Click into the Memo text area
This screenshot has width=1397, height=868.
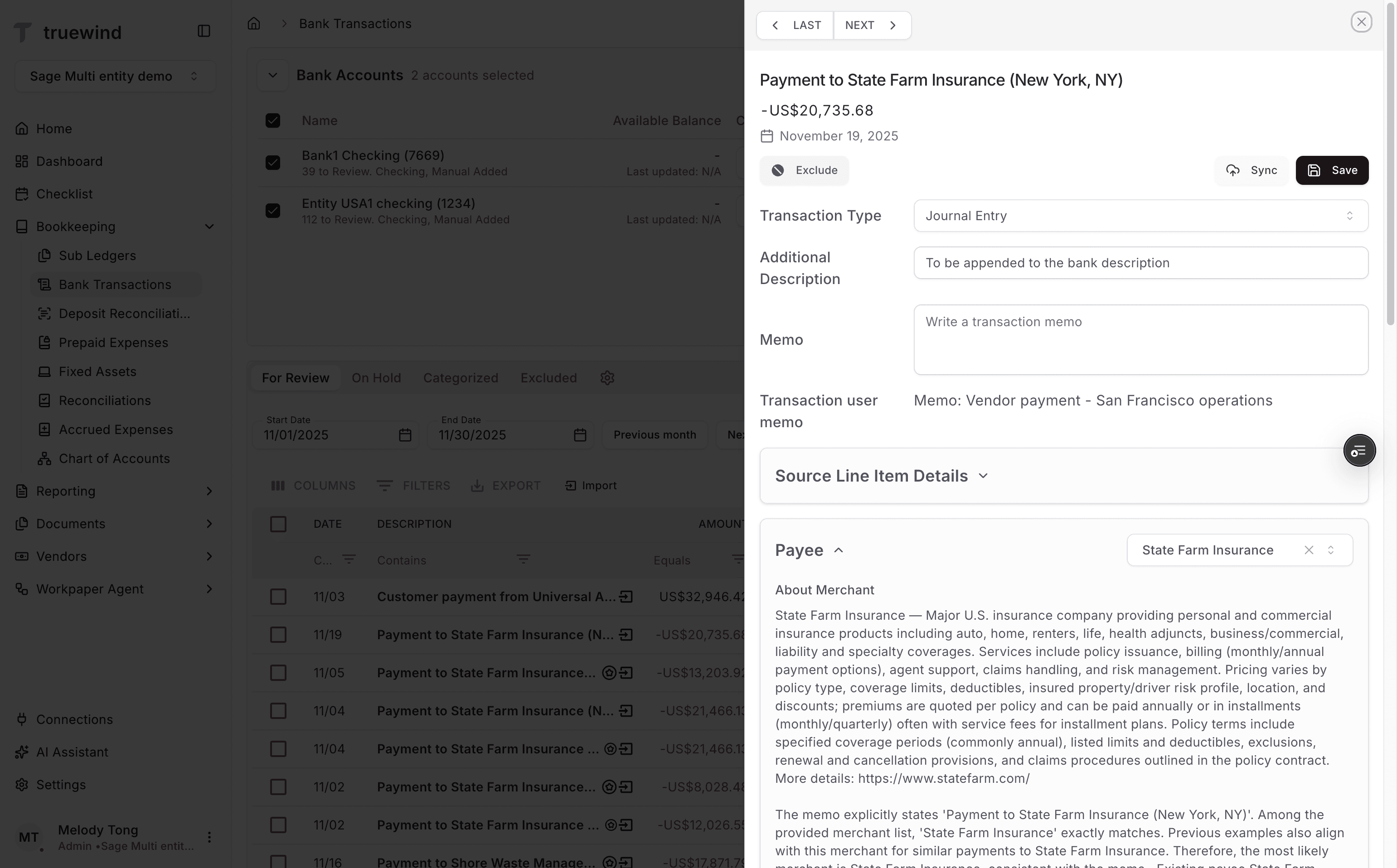click(x=1140, y=340)
